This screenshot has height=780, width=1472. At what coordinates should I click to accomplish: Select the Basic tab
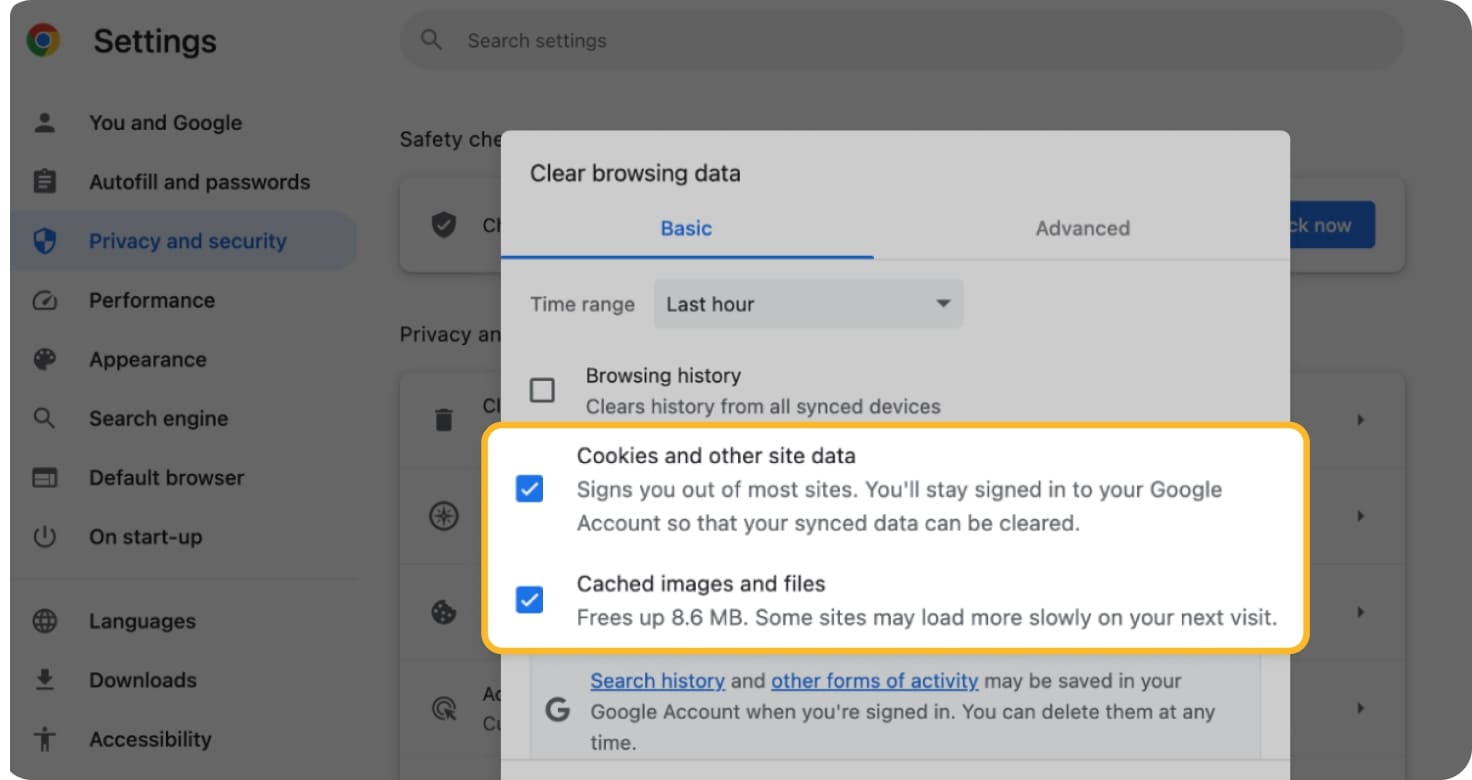click(x=686, y=228)
